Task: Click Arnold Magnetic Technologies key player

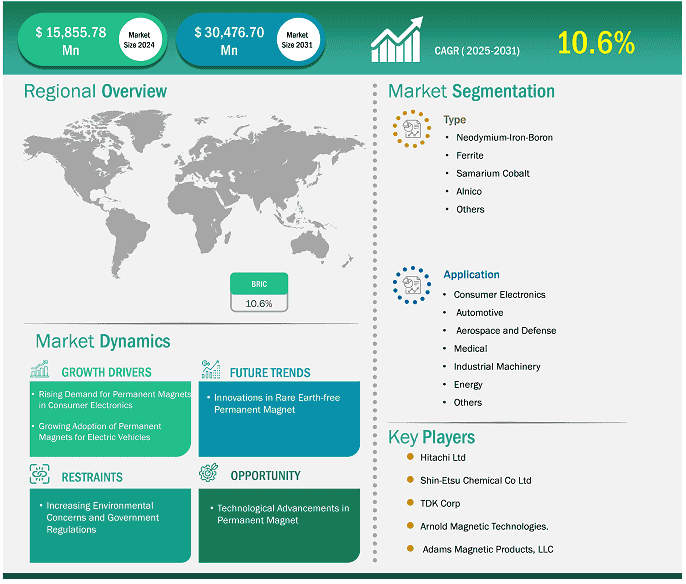Action: click(484, 526)
